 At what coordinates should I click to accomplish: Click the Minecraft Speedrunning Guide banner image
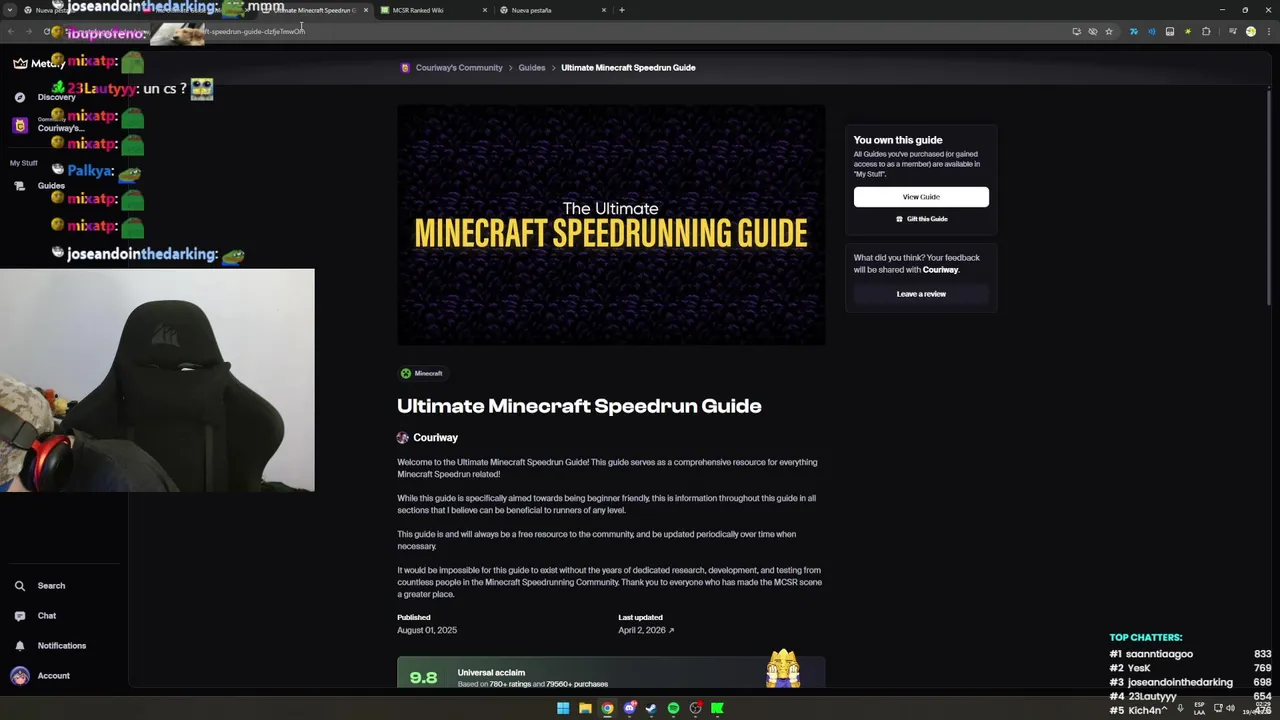coord(611,225)
